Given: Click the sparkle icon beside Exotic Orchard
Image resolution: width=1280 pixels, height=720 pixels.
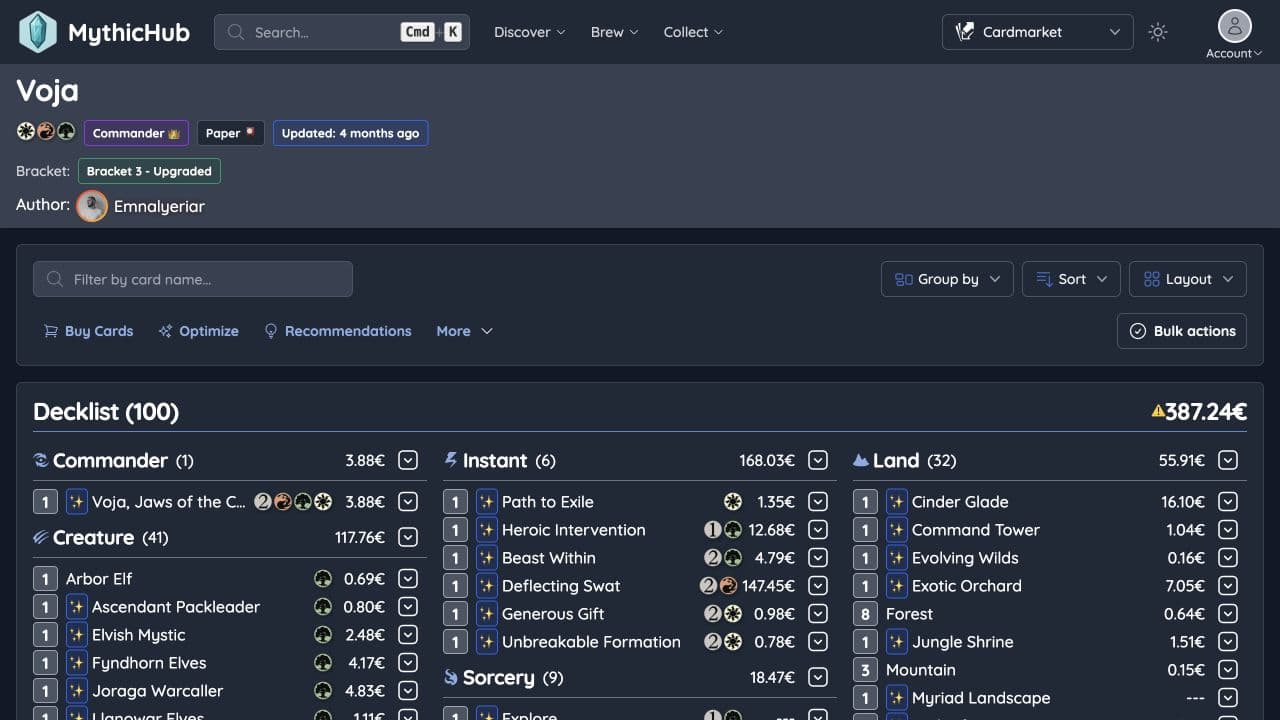Looking at the screenshot, I should pos(897,586).
